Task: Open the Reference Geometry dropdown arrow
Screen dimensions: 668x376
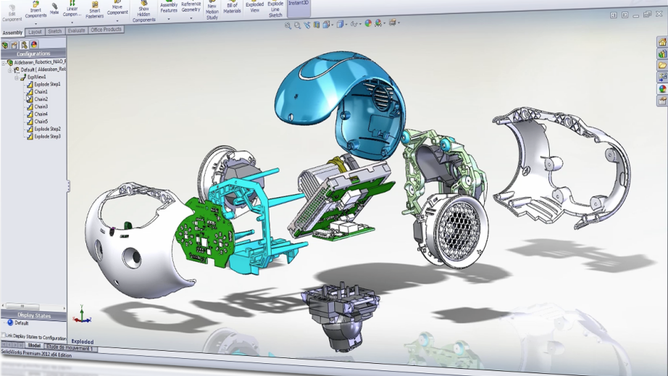Action: (191, 17)
